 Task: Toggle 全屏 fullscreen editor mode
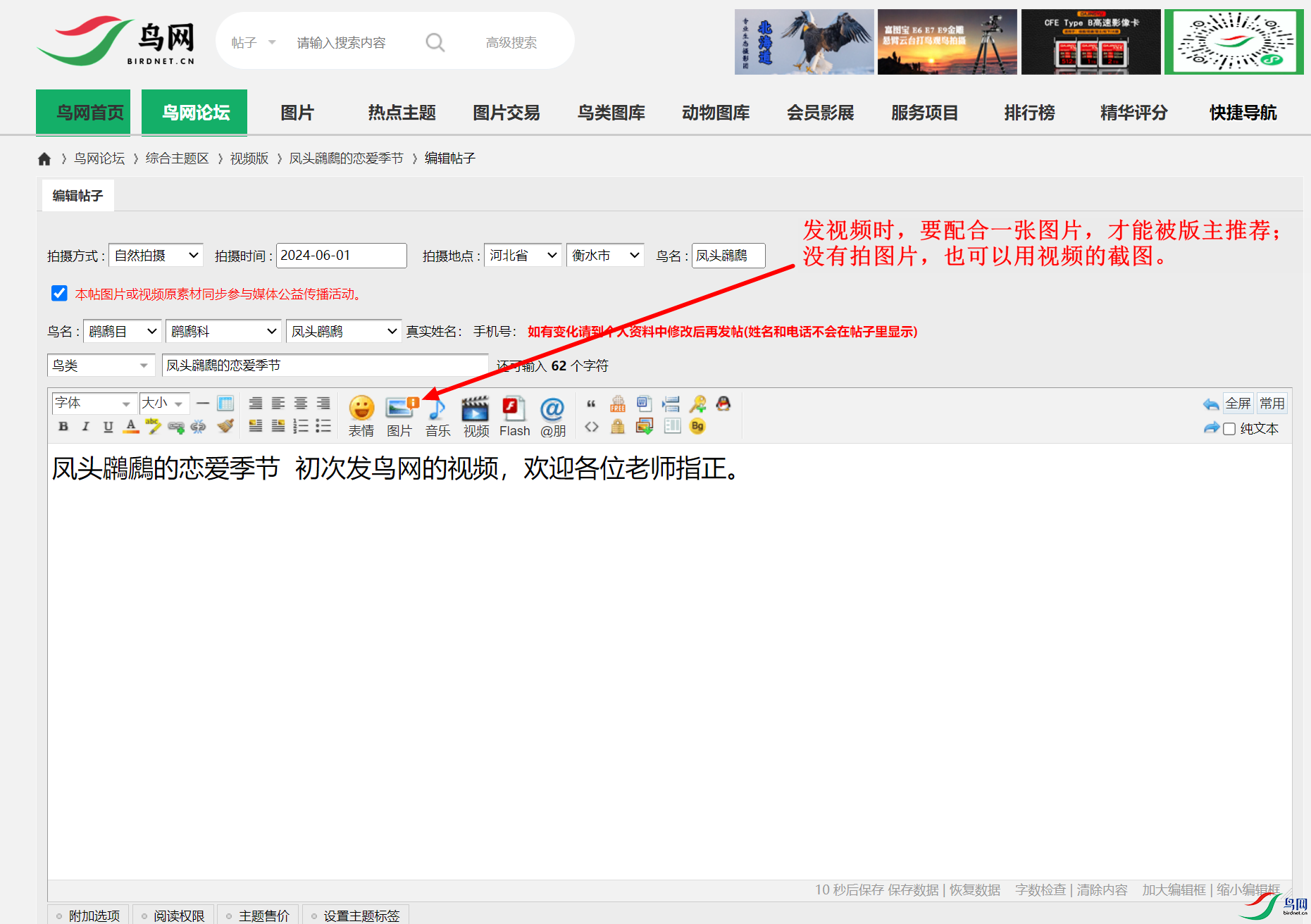click(1238, 404)
